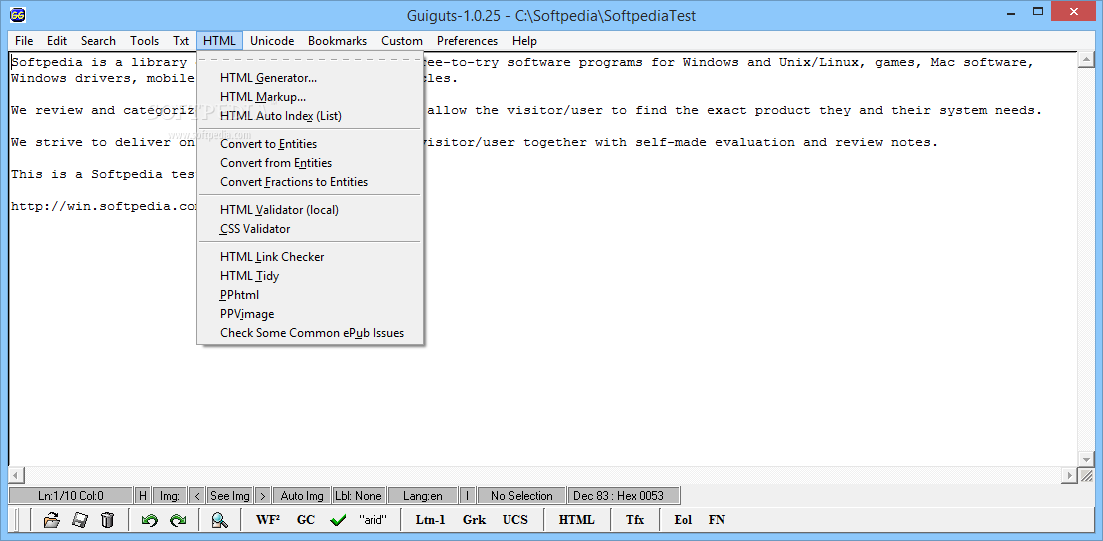Select Check Some Common ePub Issues
This screenshot has width=1103, height=541.
click(x=310, y=333)
